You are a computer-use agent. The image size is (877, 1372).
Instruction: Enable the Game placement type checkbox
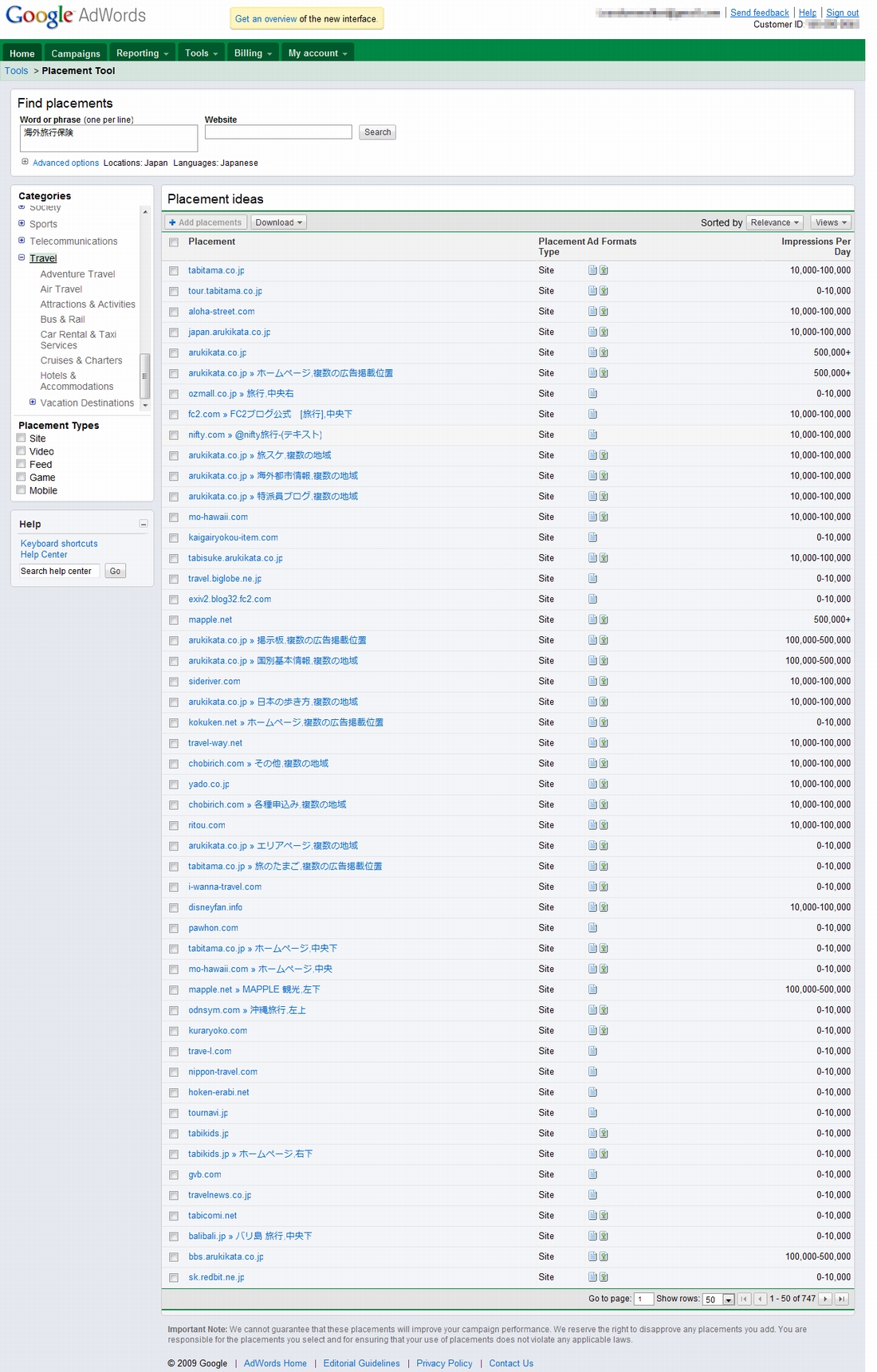click(22, 477)
